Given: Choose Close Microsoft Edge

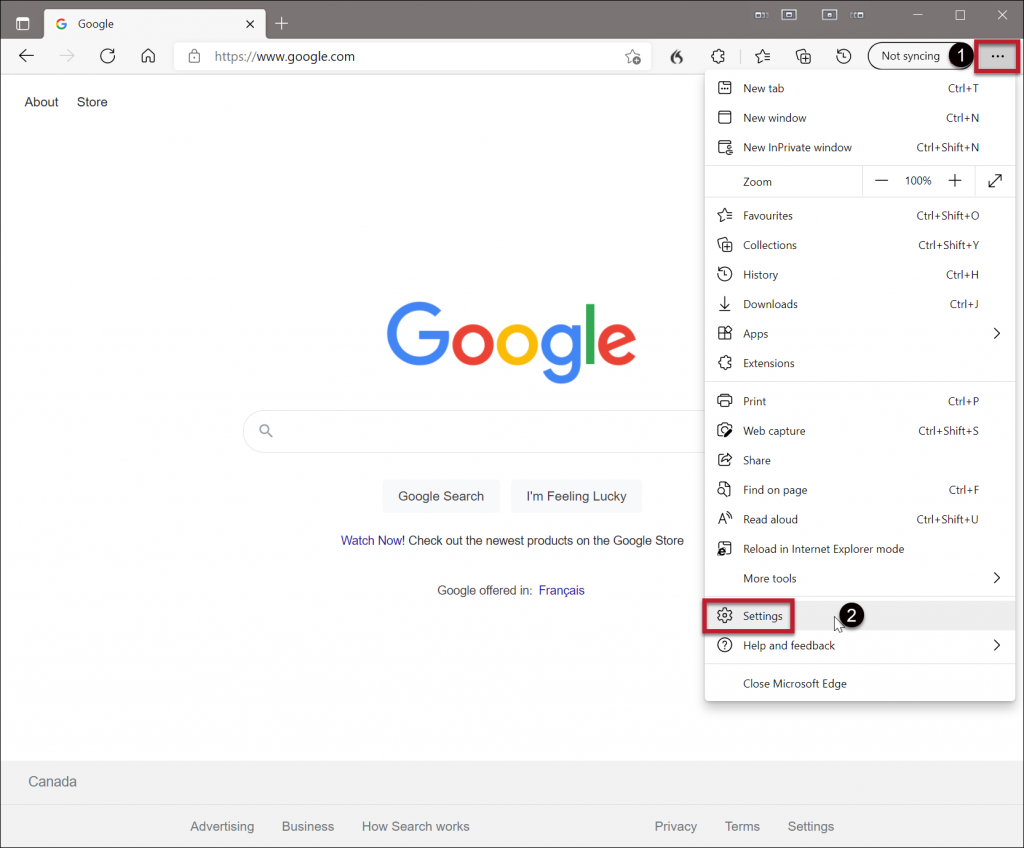Looking at the screenshot, I should [x=859, y=683].
